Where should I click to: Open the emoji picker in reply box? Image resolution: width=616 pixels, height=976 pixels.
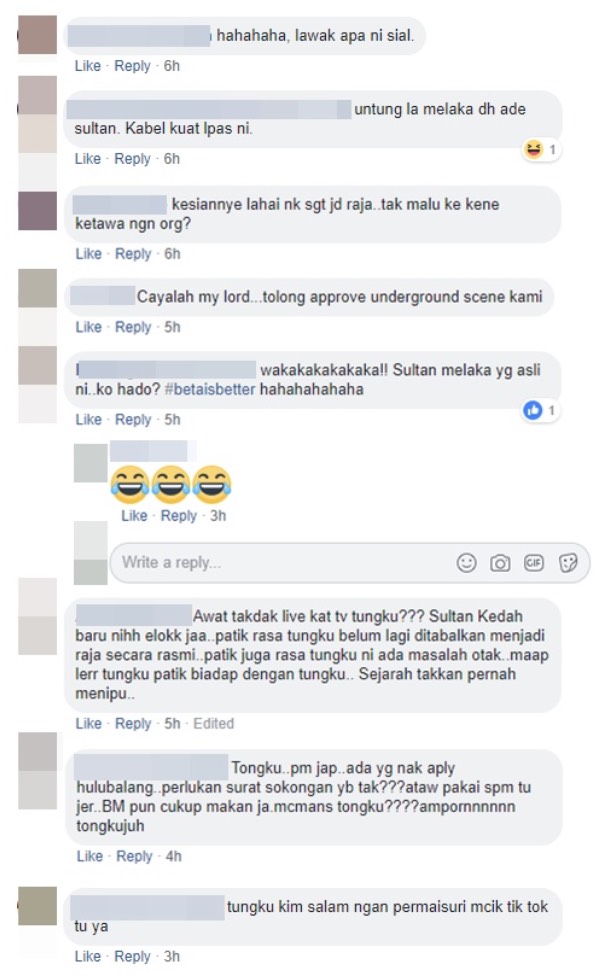(x=466, y=563)
